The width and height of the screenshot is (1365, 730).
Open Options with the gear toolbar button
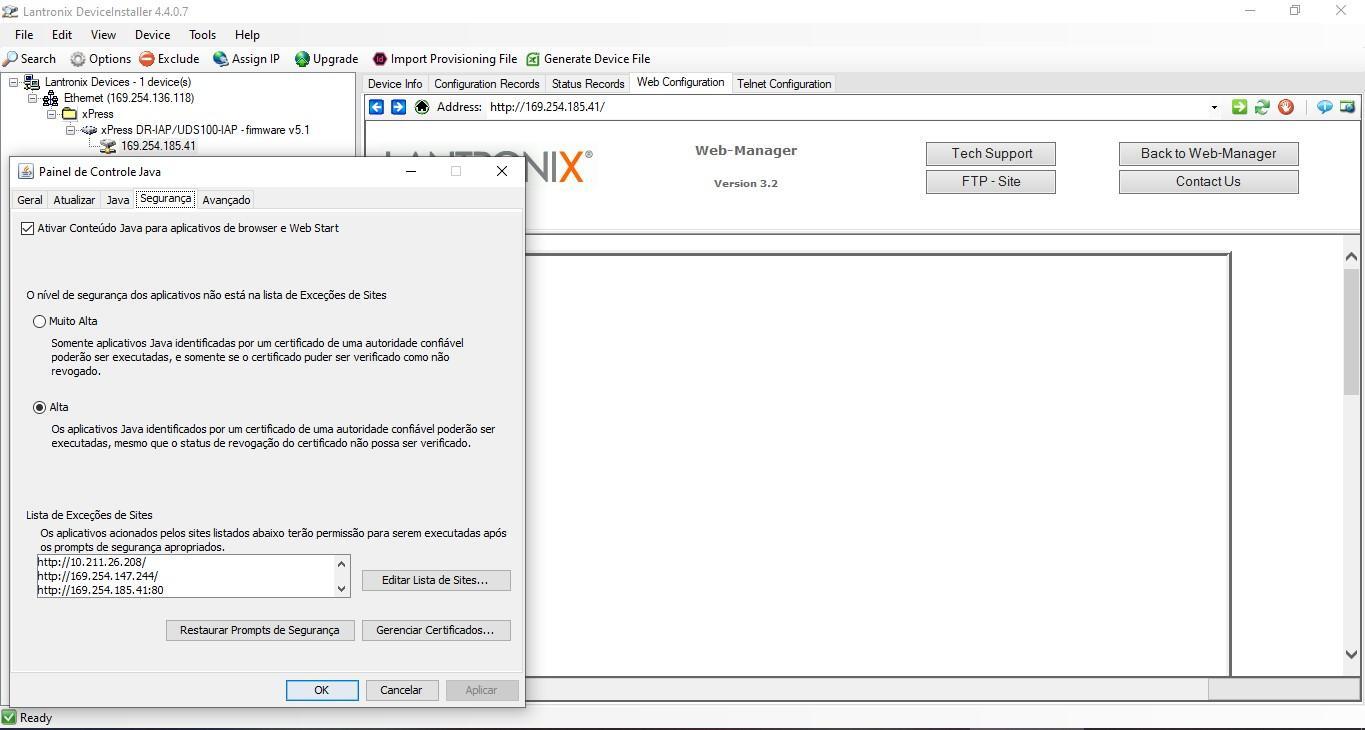coord(100,59)
